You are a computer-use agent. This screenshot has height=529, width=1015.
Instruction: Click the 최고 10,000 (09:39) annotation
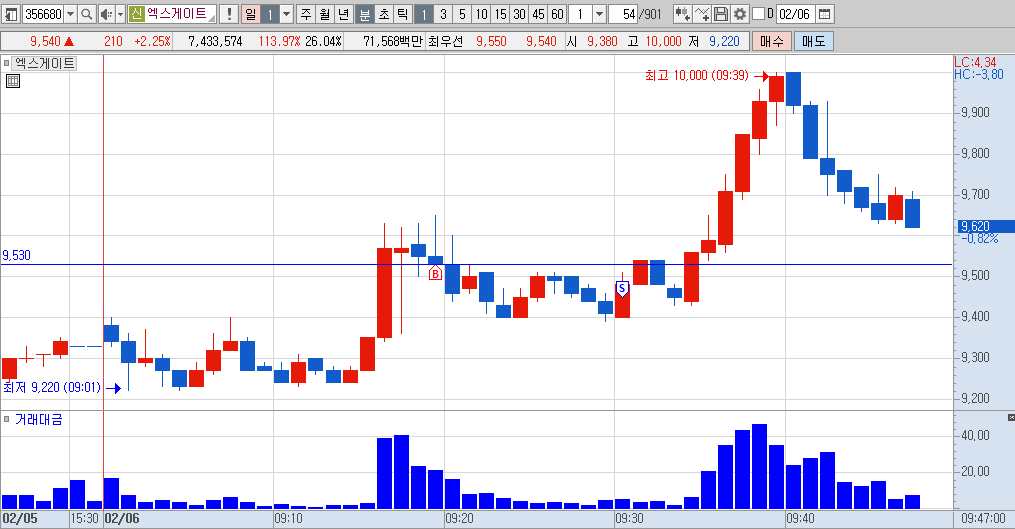pos(697,76)
